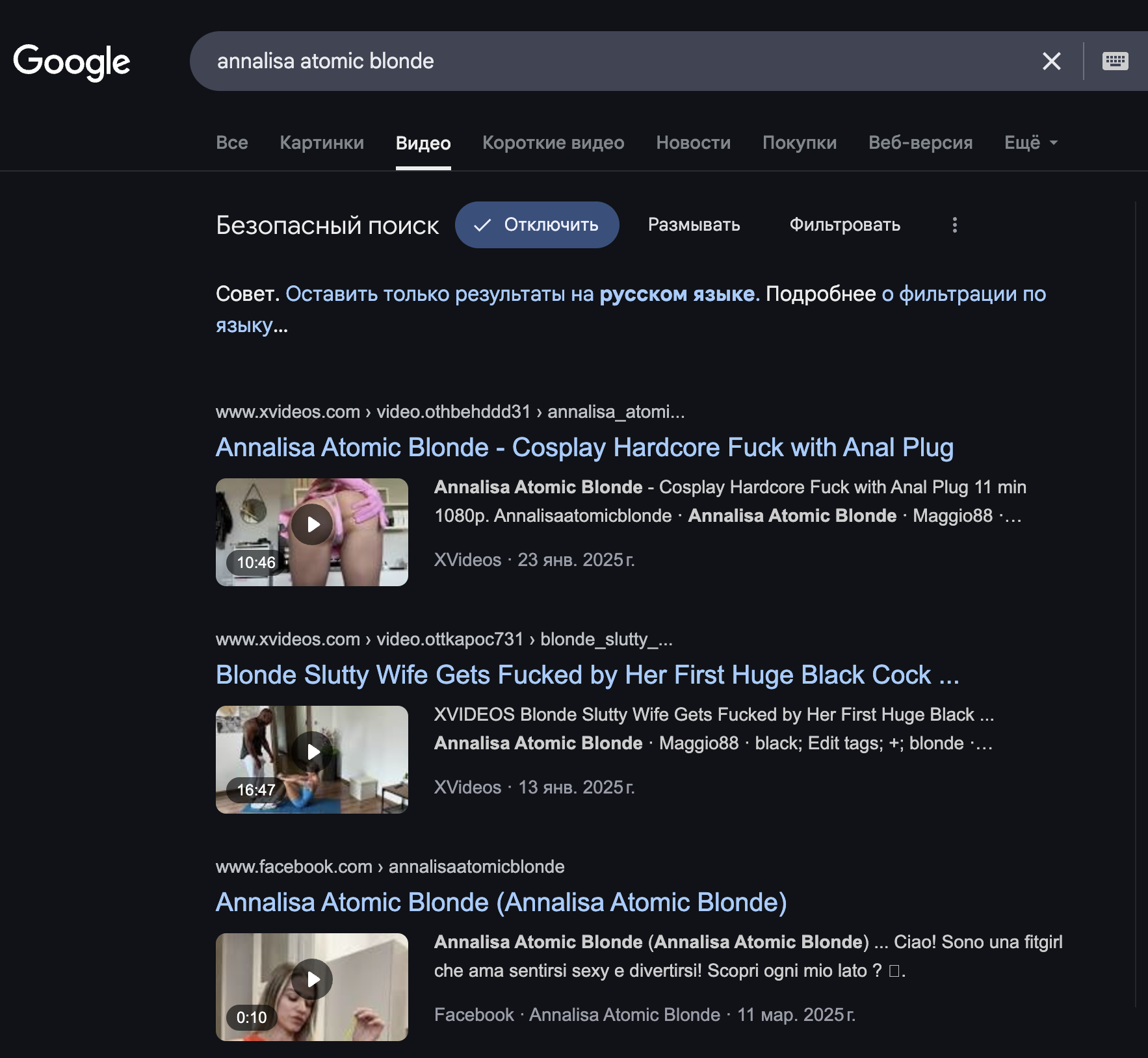Click the xvideos.com video.othbehddd31 breadcrumb URL

[450, 412]
